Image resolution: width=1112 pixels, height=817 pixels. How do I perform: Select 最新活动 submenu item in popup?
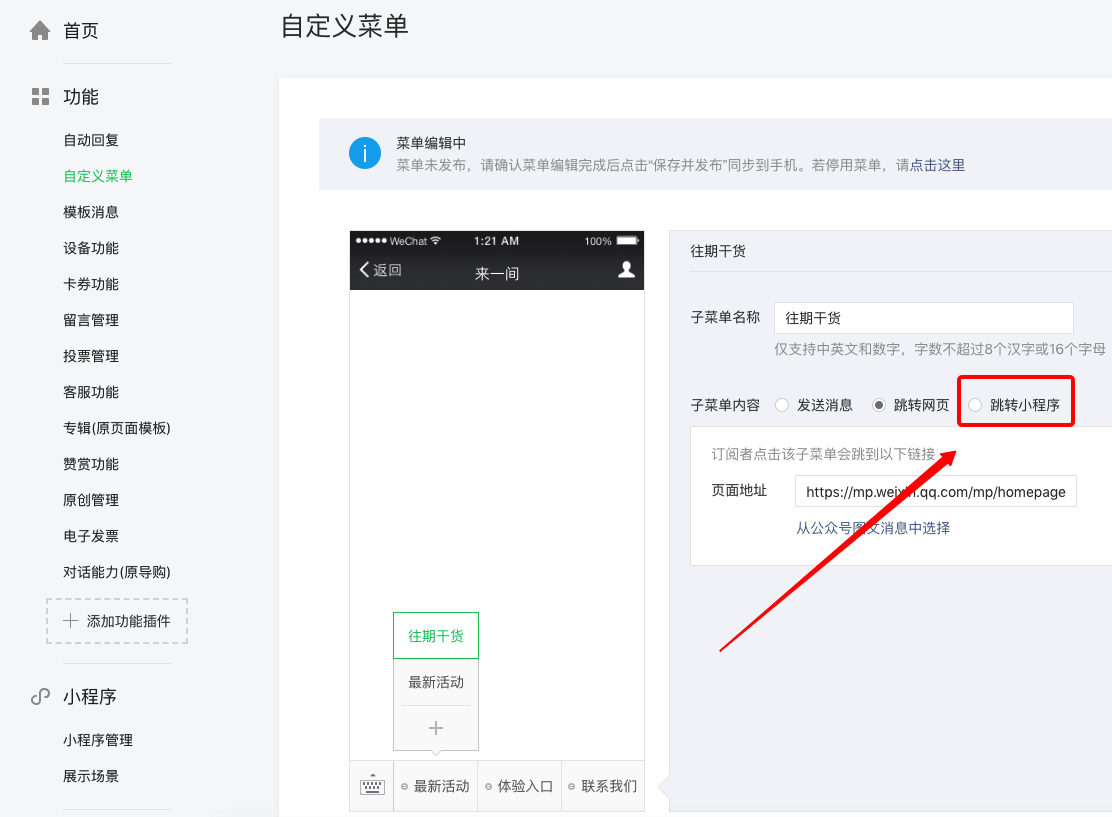click(436, 682)
